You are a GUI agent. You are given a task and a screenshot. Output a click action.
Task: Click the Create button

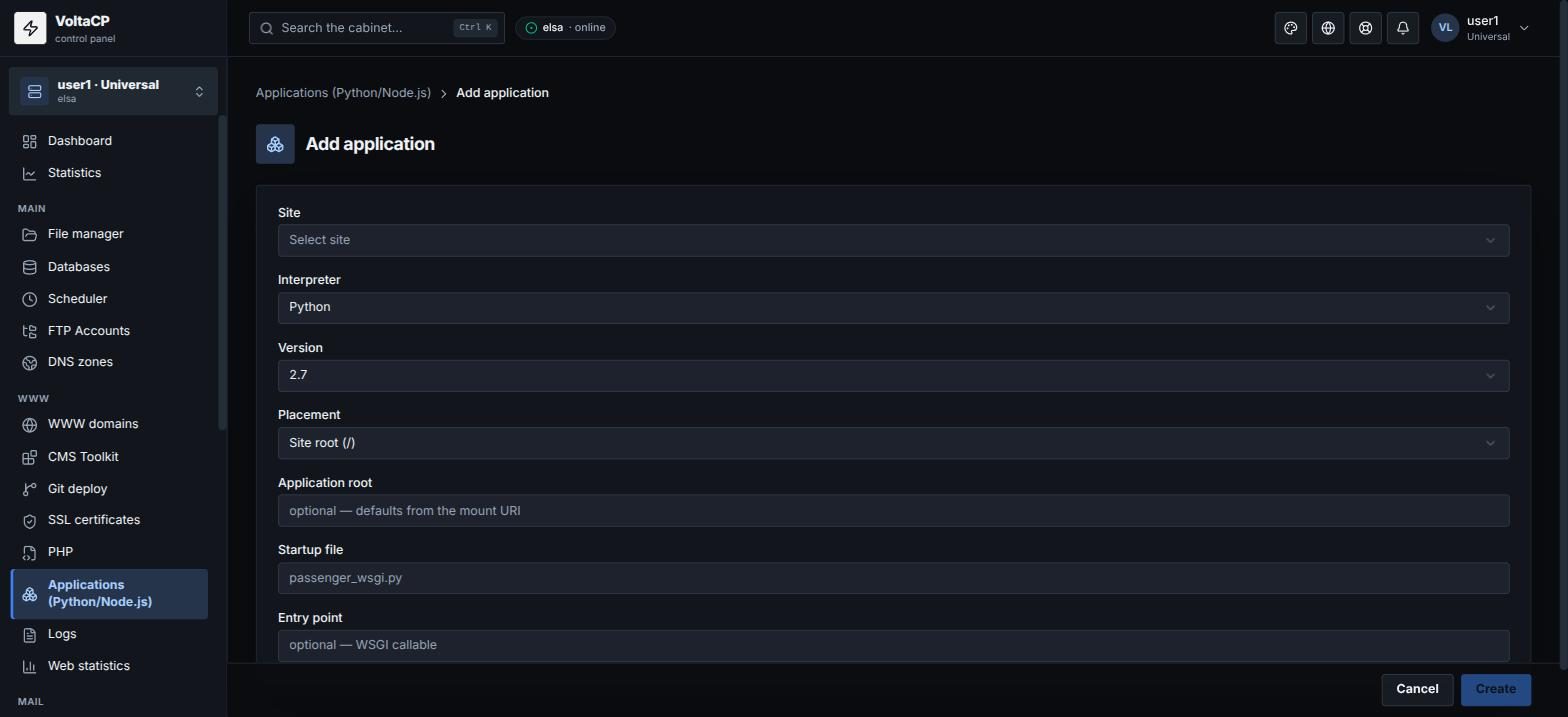[x=1495, y=689]
